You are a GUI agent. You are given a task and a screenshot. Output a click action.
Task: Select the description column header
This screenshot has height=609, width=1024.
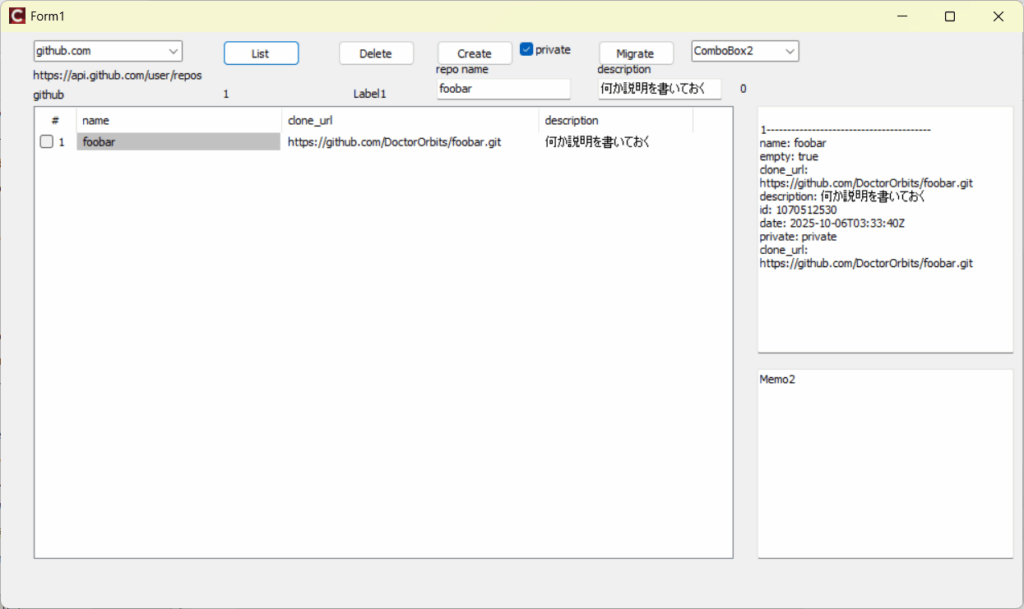(x=615, y=120)
